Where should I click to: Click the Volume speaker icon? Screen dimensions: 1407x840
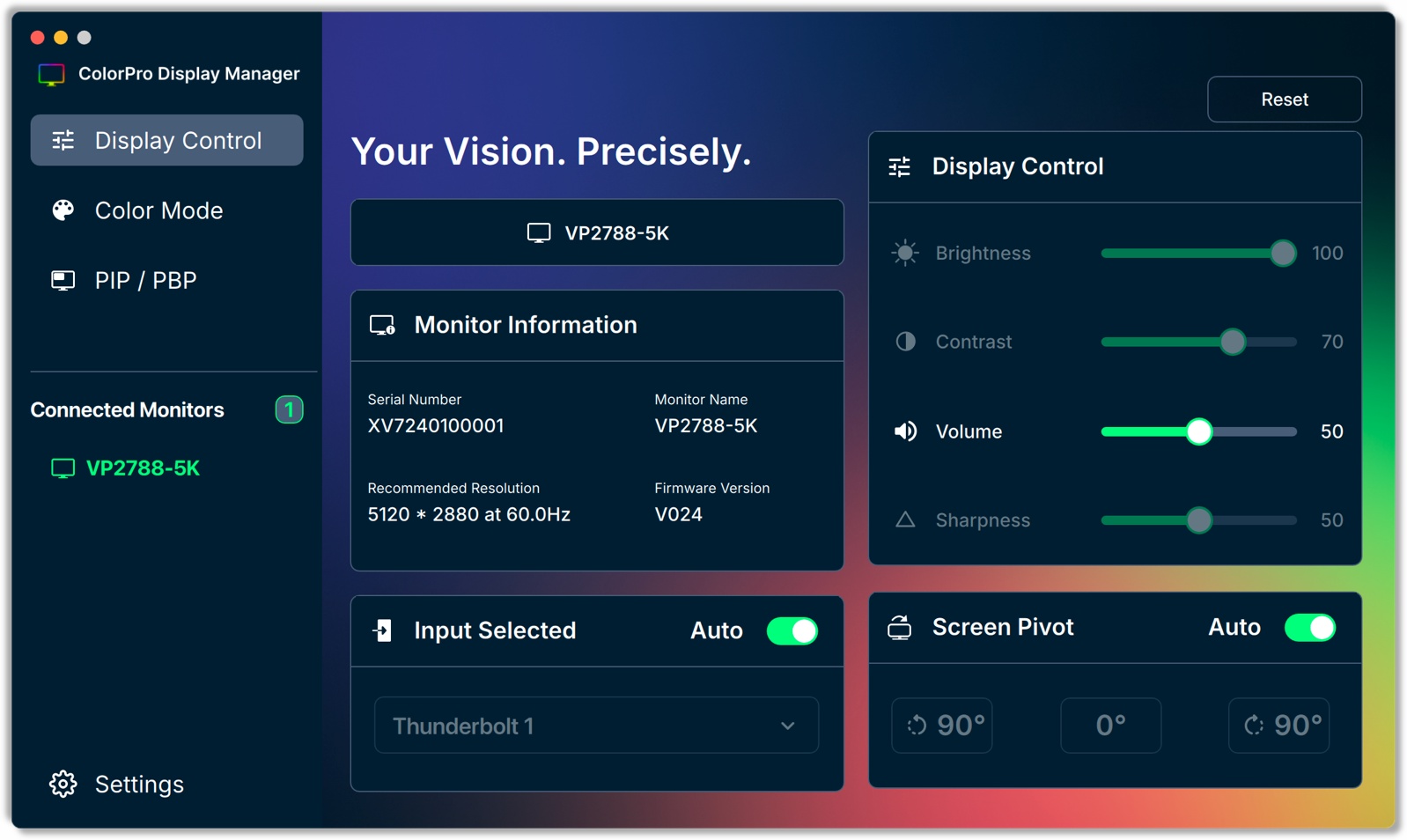coord(905,431)
